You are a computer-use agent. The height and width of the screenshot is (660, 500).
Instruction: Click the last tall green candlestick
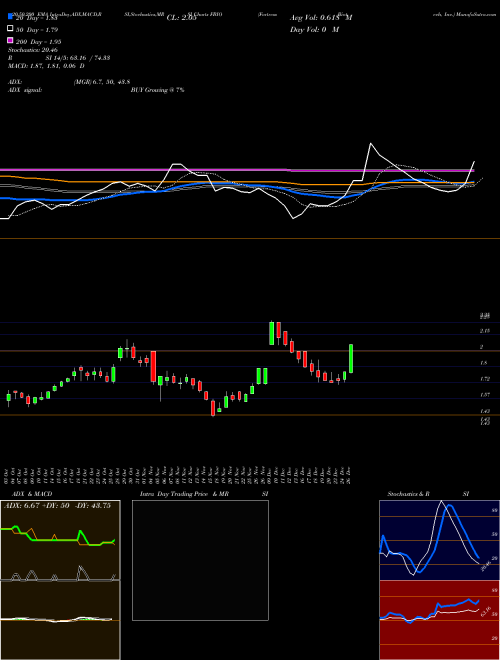[351, 359]
